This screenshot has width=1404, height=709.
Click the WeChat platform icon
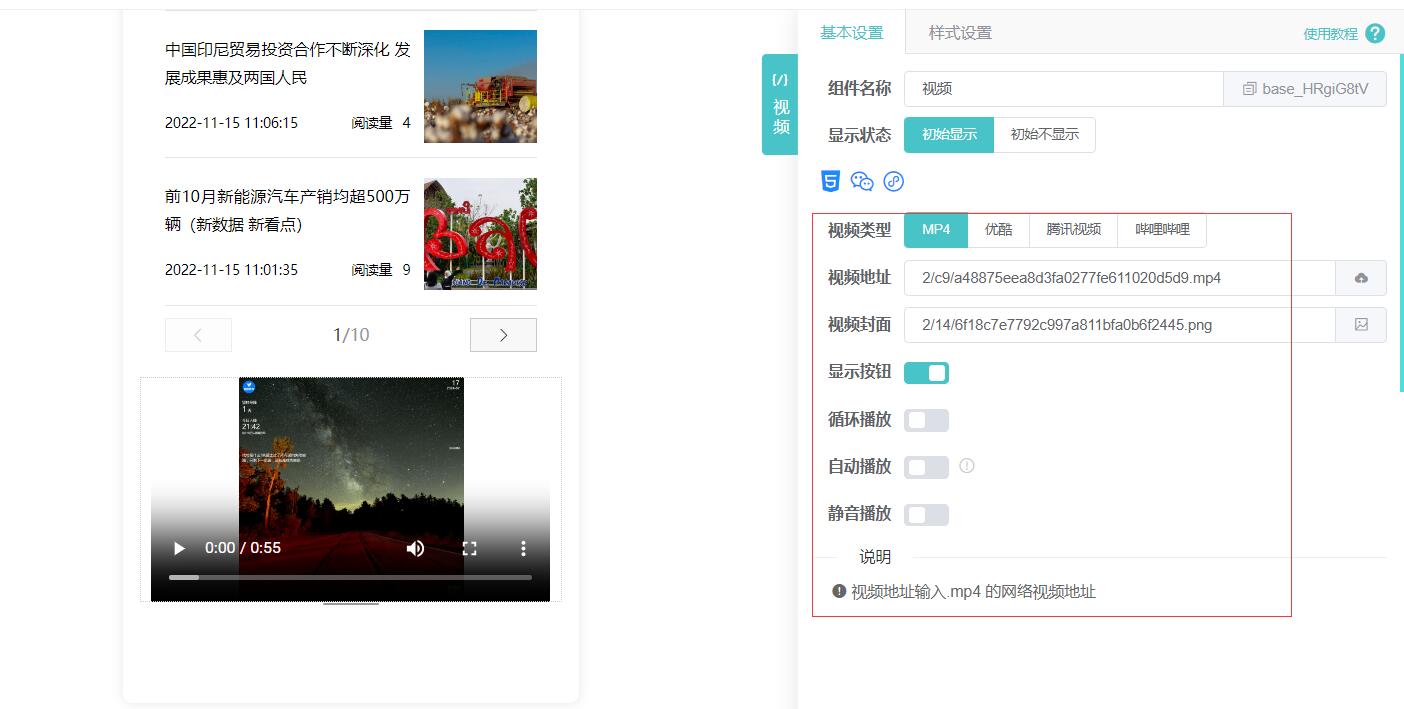point(862,181)
